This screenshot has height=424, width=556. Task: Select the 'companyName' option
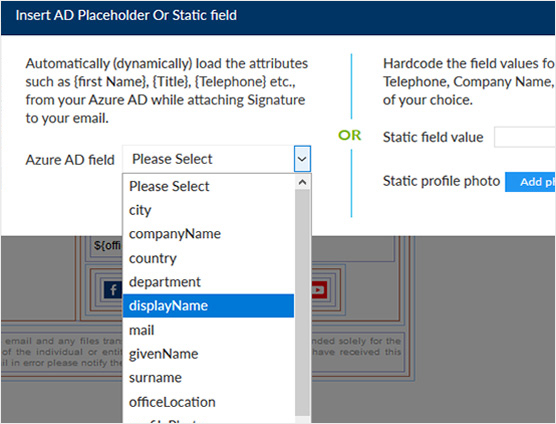point(208,234)
